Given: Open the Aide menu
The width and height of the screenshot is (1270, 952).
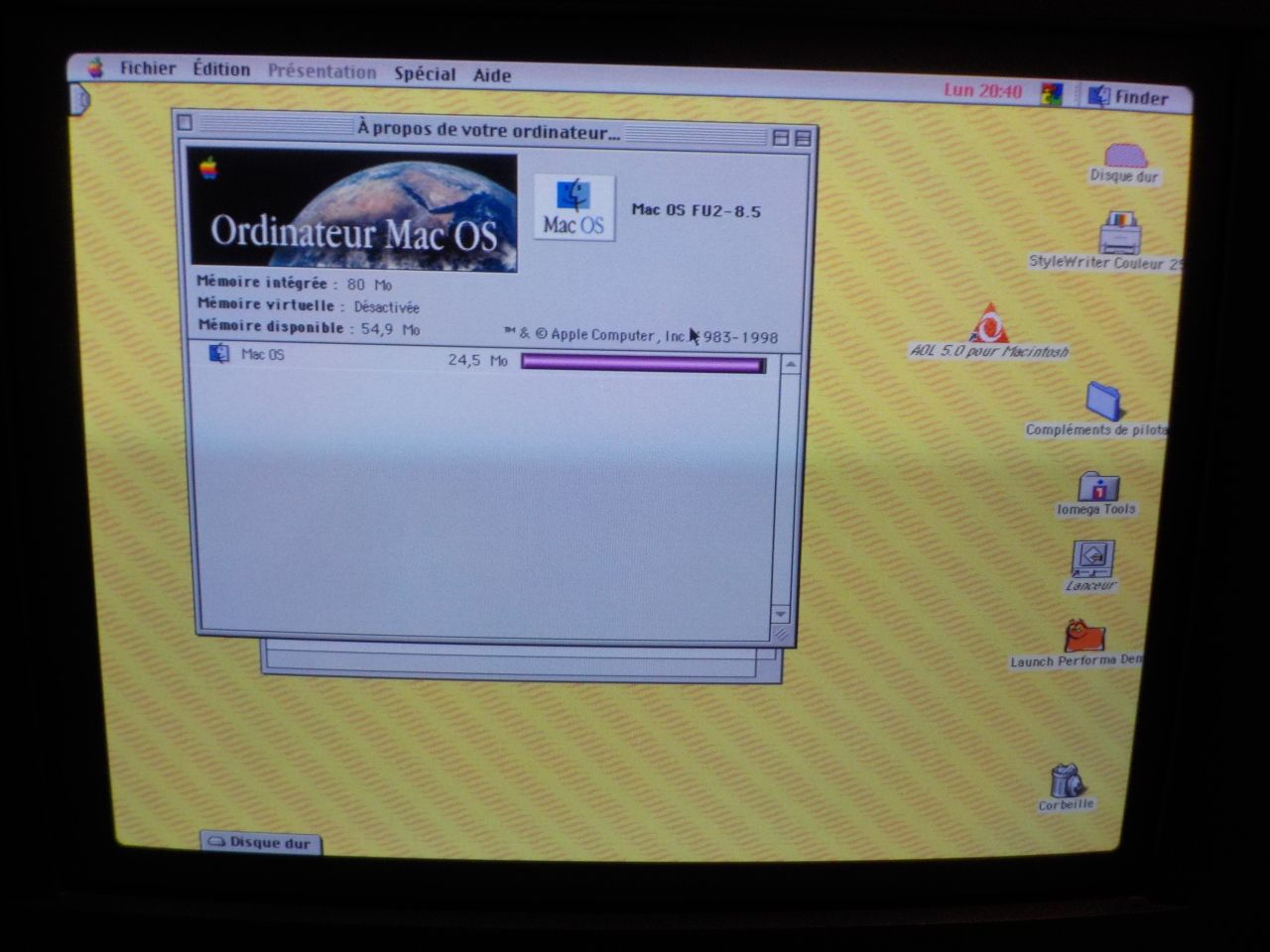Looking at the screenshot, I should point(492,74).
